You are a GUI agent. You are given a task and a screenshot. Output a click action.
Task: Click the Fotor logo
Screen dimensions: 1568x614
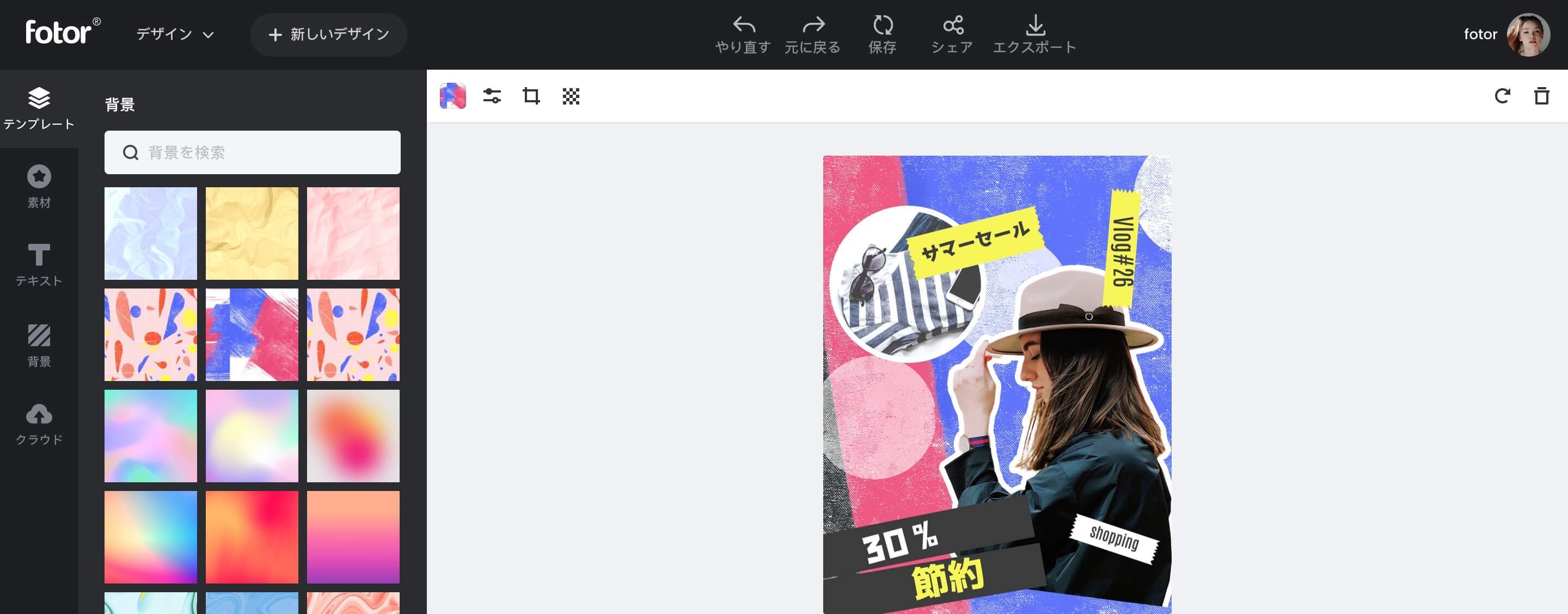[x=63, y=32]
